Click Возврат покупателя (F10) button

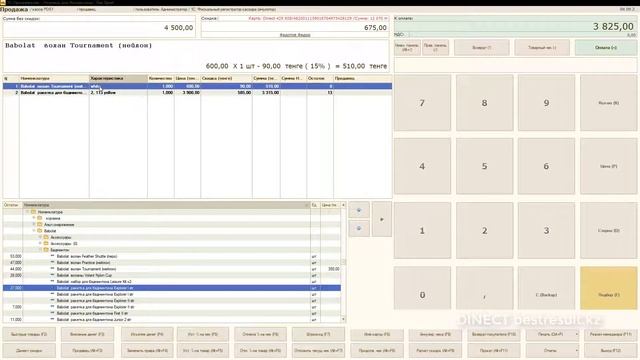(x=494, y=334)
